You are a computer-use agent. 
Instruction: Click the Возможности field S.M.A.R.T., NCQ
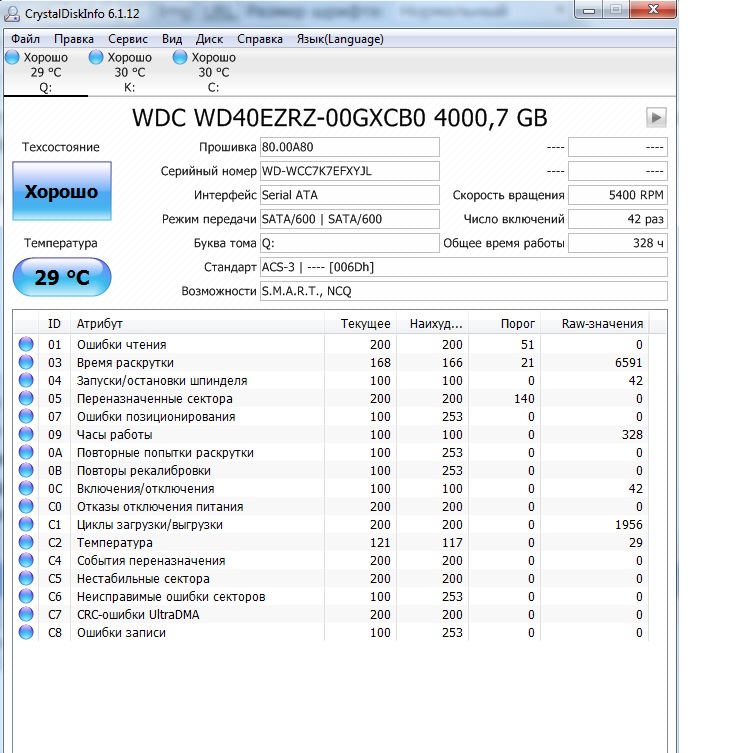click(463, 291)
